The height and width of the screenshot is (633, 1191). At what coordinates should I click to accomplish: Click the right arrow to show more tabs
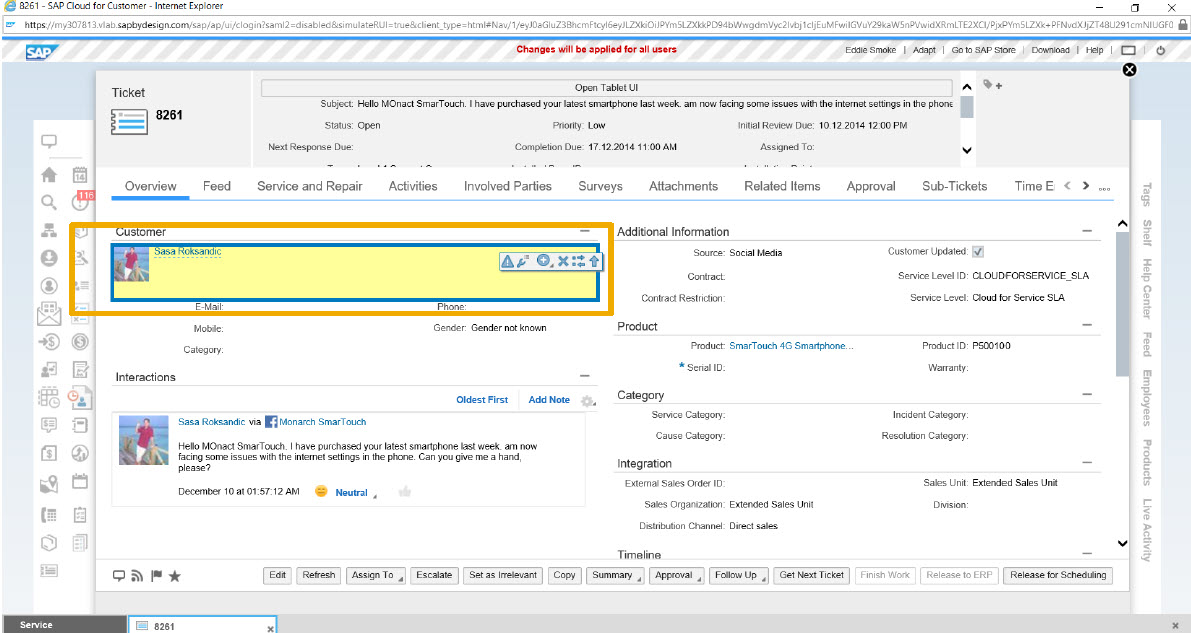(x=1085, y=185)
